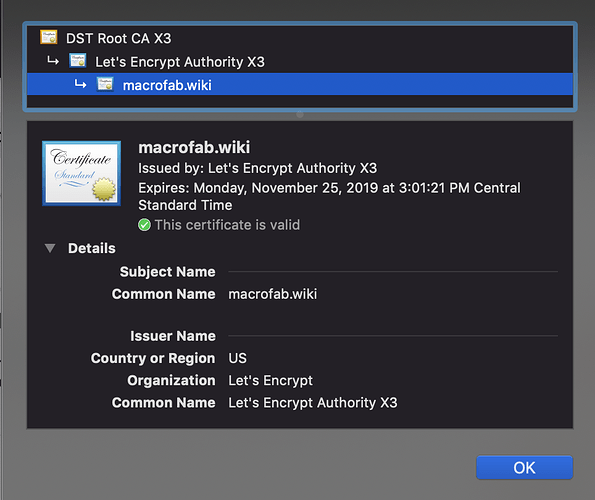Select Let's Encrypt Authority X3 in chain
The height and width of the screenshot is (500, 595).
coord(300,61)
